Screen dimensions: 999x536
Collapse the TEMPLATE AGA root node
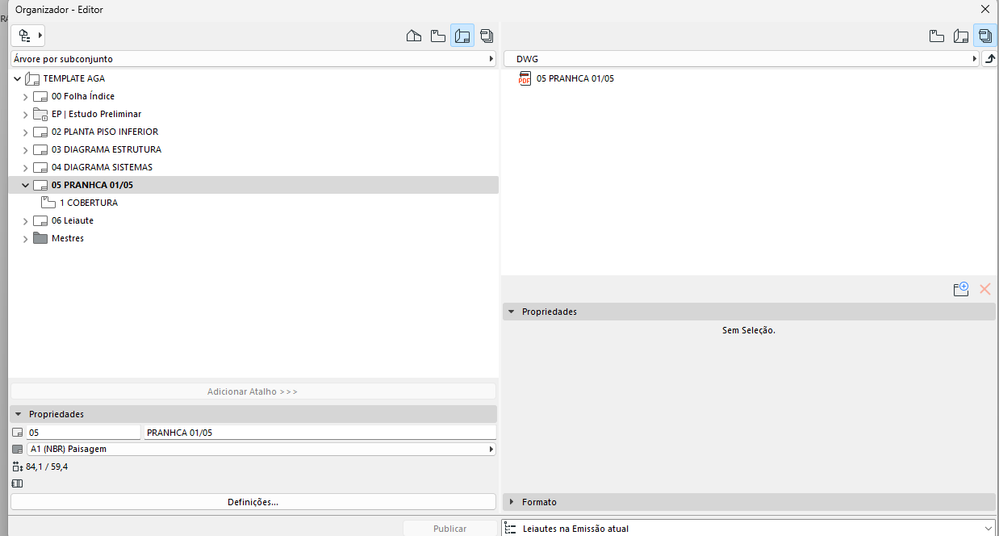click(17, 79)
